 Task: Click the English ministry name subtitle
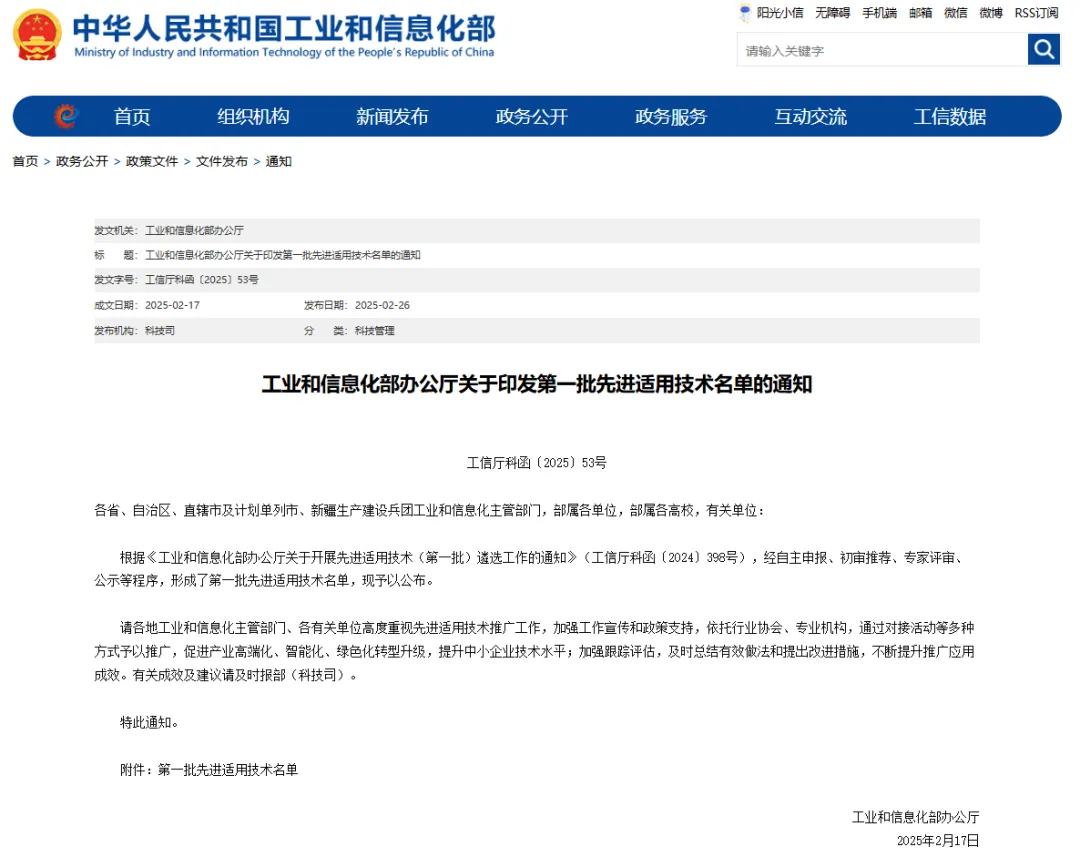[x=284, y=52]
